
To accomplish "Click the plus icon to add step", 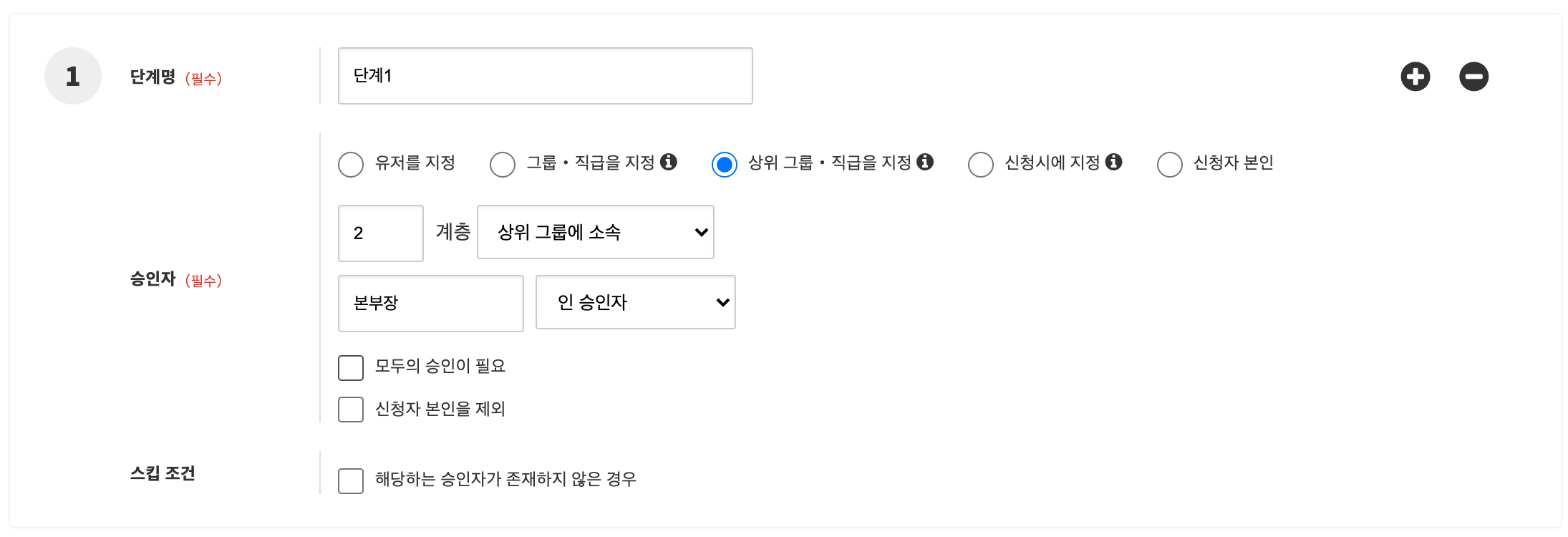I will 1415,77.
